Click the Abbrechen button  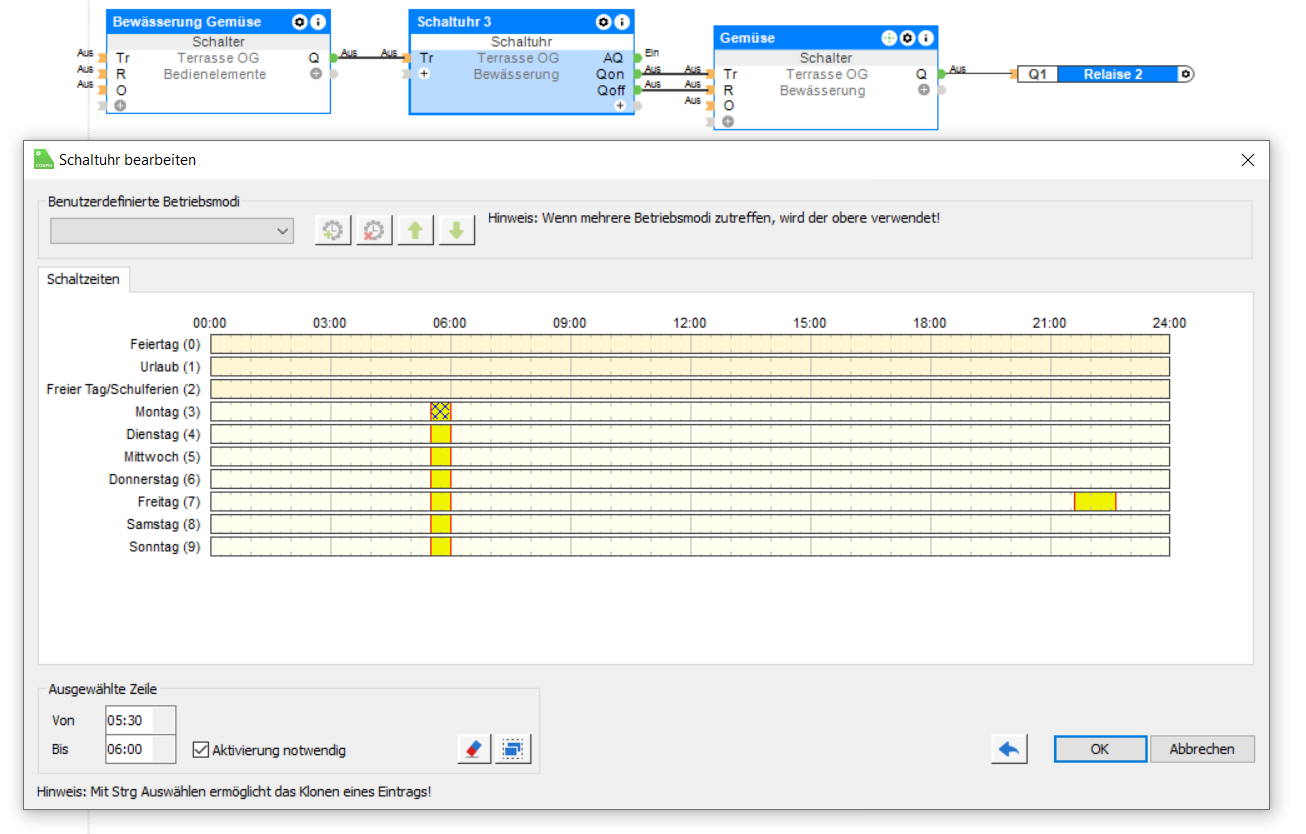tap(1201, 749)
